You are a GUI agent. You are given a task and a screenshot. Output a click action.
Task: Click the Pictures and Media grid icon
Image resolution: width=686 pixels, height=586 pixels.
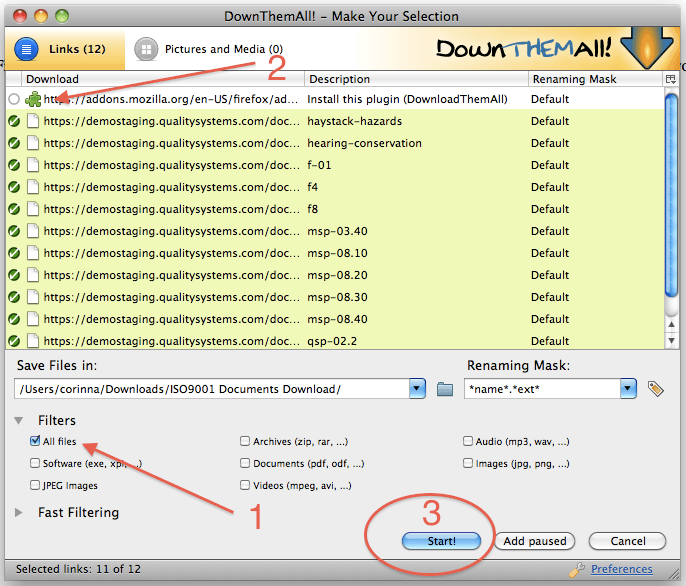pyautogui.click(x=146, y=49)
